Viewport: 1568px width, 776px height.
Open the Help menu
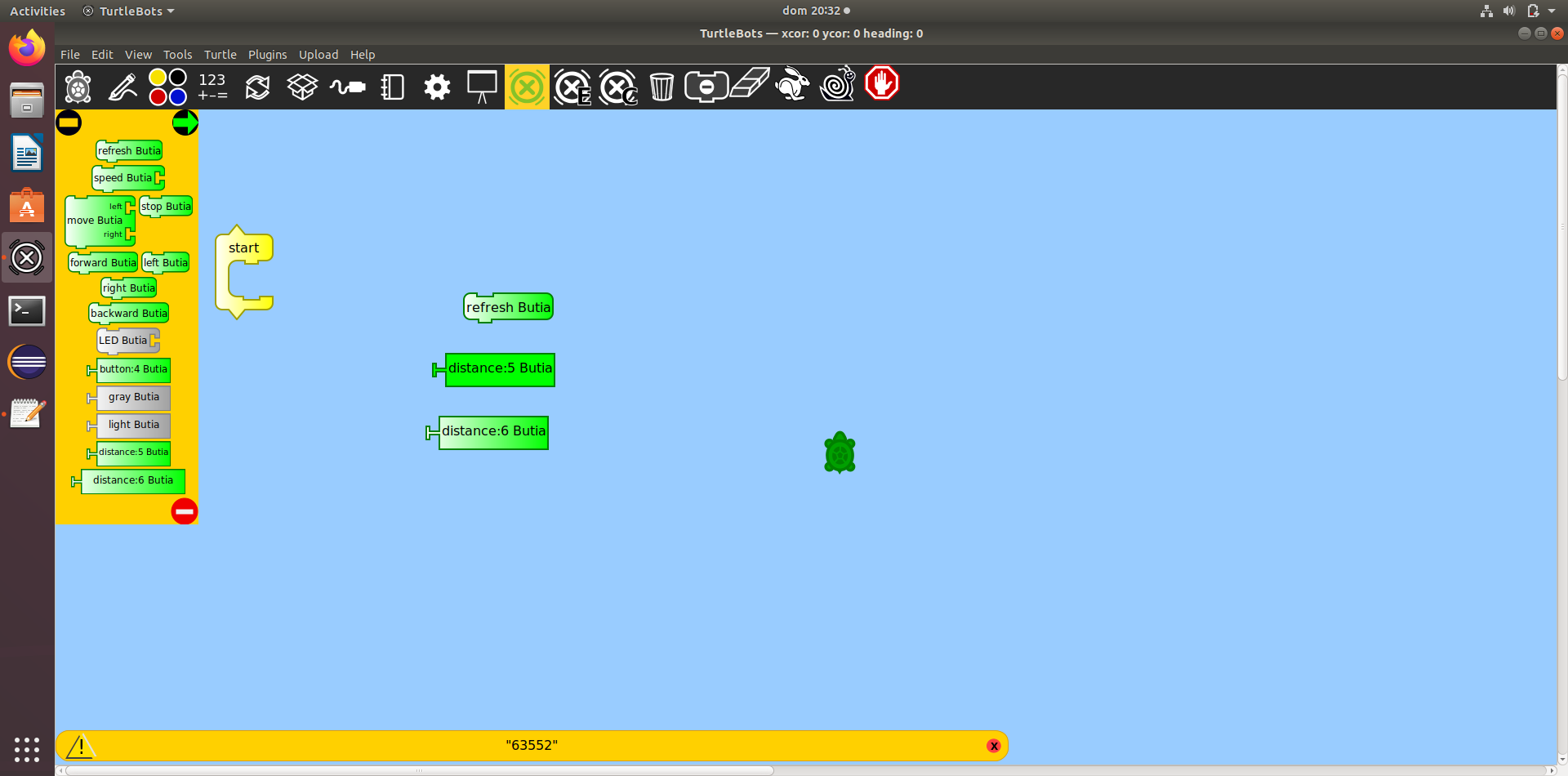(363, 55)
